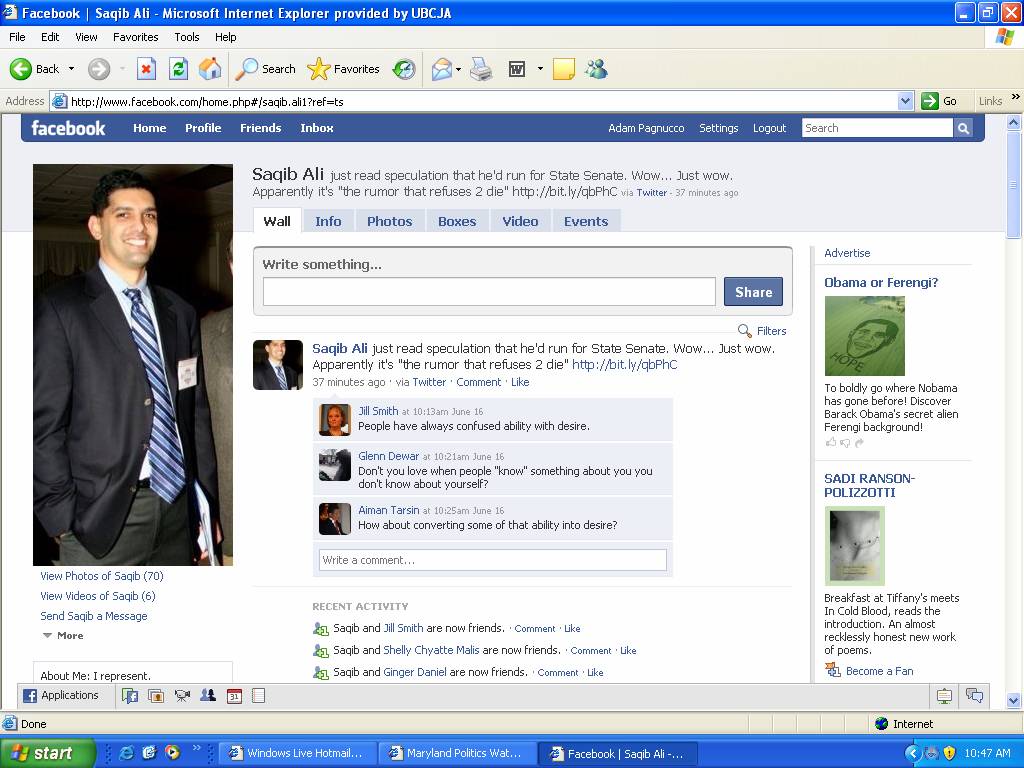Viewport: 1024px width, 768px height.
Task: Click the thumbs down icon under Obama ad
Action: (845, 443)
